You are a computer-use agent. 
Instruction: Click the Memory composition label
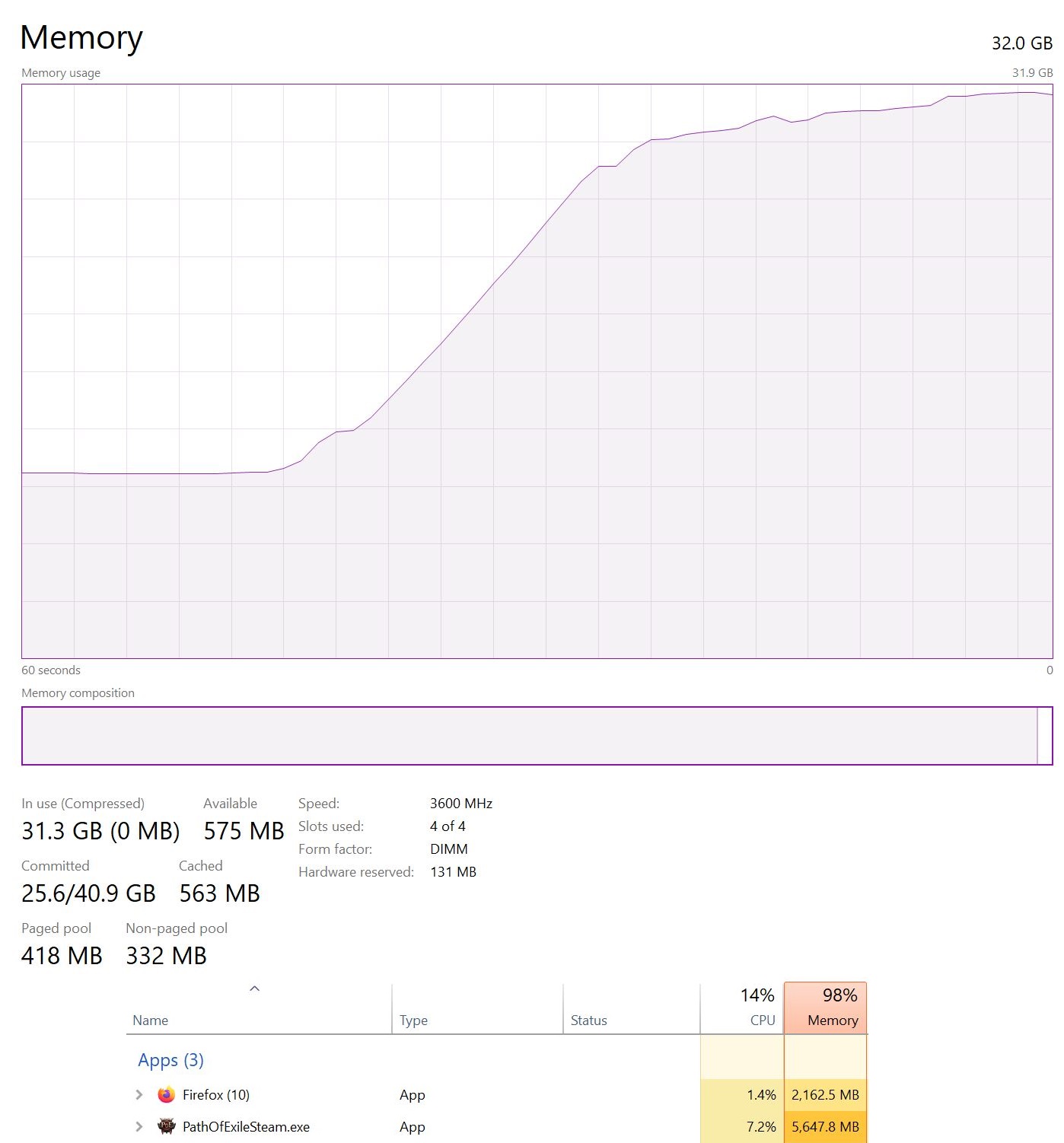(x=78, y=693)
